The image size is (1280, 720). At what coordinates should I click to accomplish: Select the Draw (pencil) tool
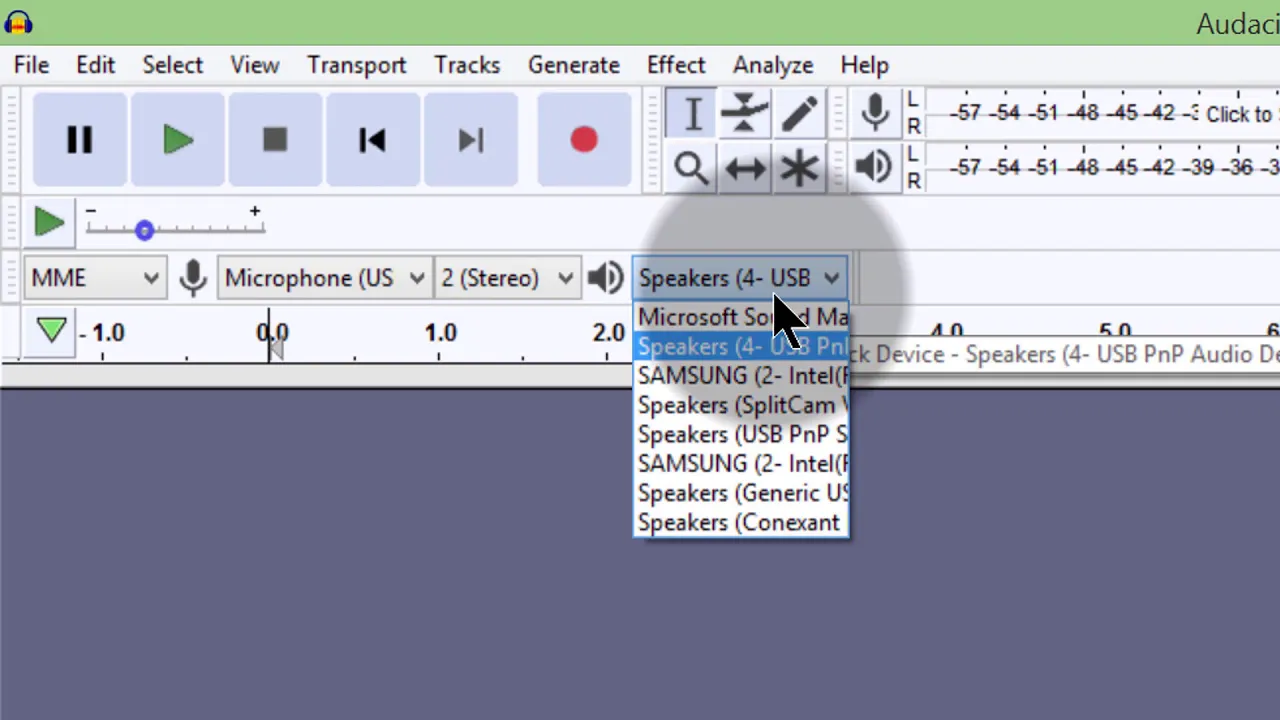pyautogui.click(x=799, y=114)
